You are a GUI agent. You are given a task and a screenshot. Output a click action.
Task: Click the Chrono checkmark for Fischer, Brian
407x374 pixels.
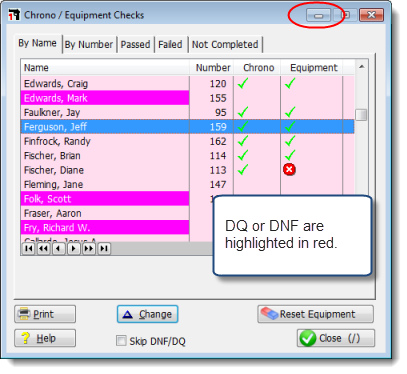243,155
